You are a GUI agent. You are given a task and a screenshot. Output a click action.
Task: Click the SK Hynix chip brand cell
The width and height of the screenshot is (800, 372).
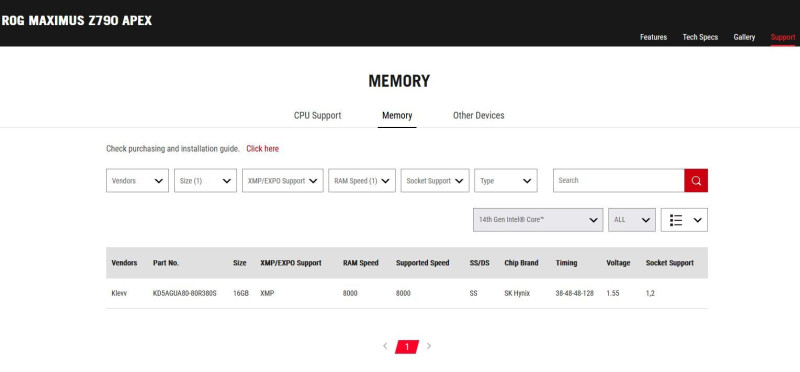[x=517, y=293]
